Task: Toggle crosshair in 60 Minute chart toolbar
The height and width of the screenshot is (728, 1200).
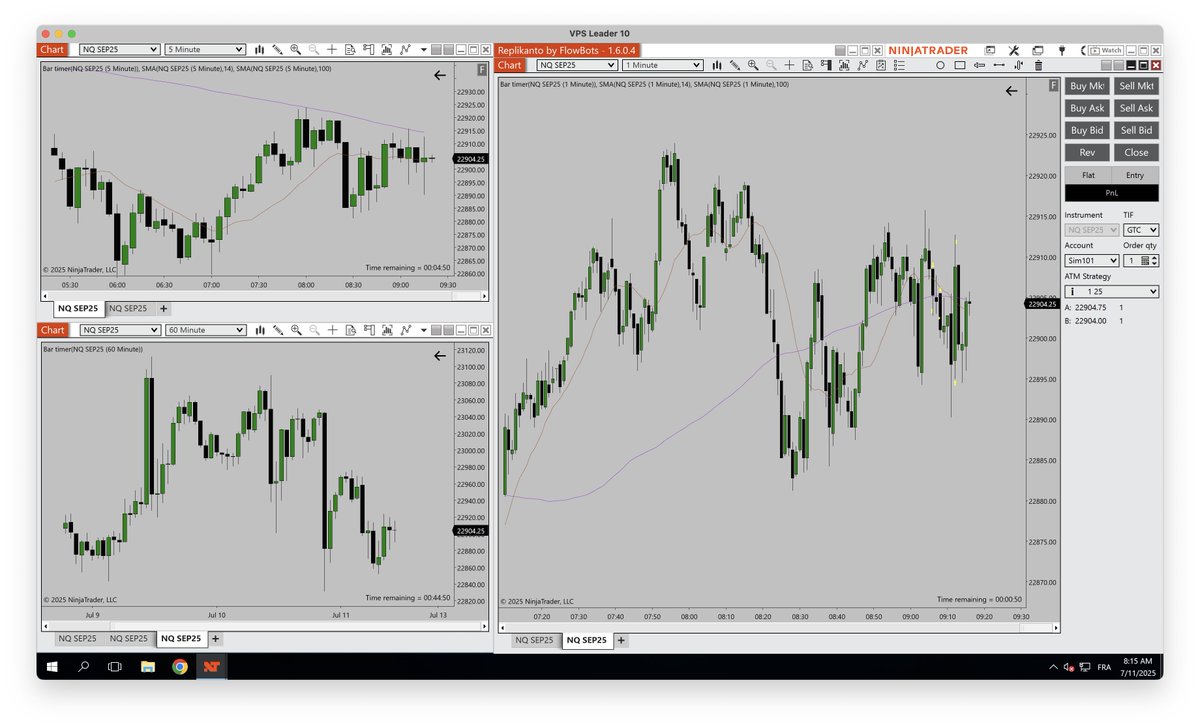Action: point(332,330)
